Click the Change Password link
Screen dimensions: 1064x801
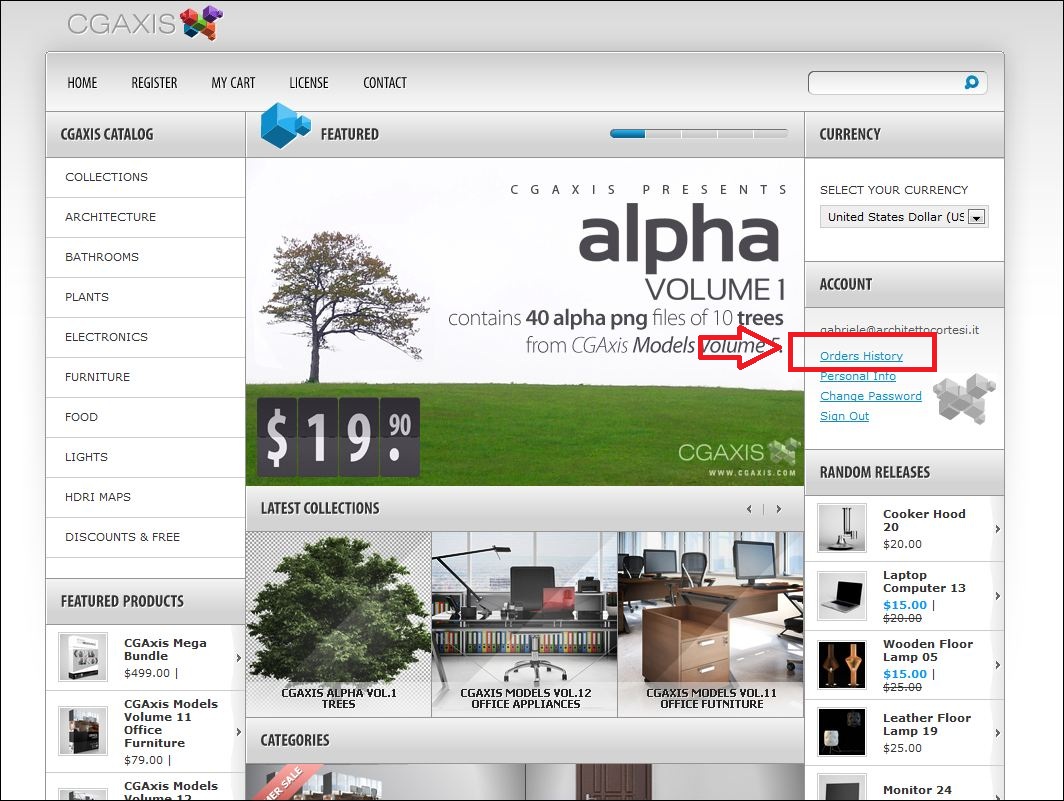tap(871, 396)
